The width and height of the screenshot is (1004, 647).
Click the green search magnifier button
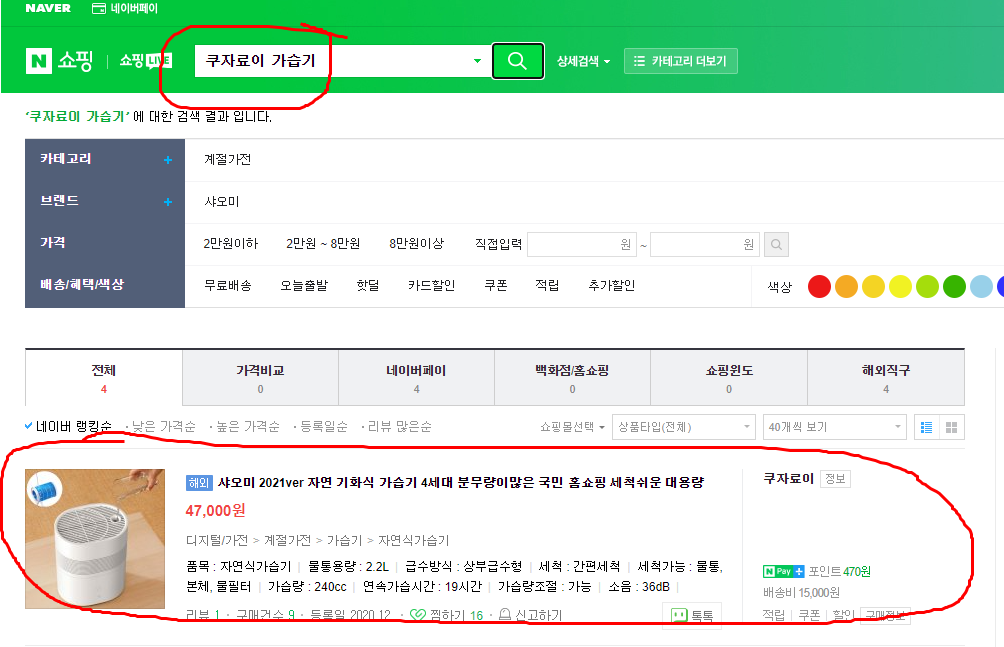517,61
